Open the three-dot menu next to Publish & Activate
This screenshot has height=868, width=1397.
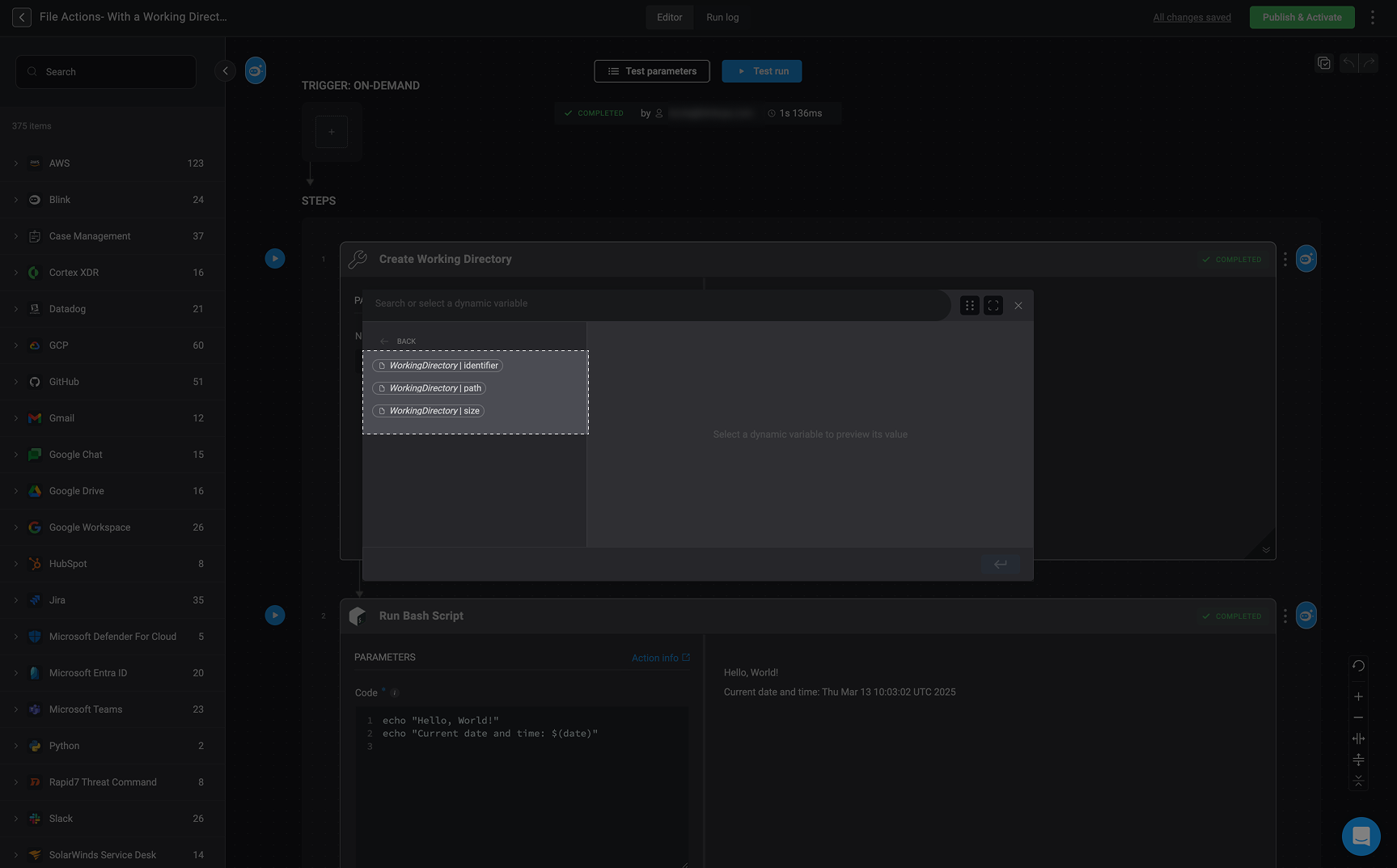pos(1372,17)
